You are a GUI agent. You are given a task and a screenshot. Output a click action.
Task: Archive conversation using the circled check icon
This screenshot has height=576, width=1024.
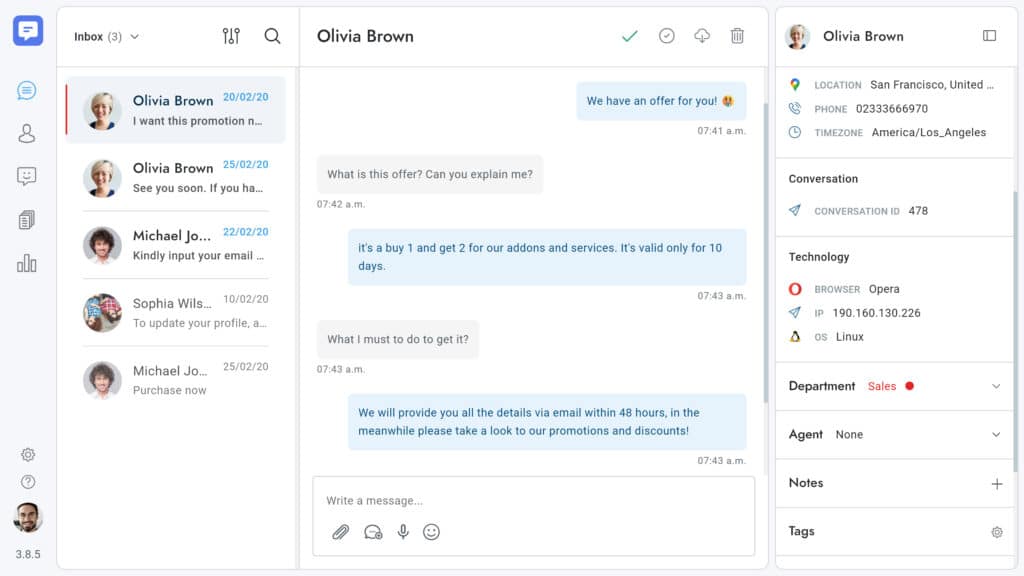pyautogui.click(x=666, y=36)
